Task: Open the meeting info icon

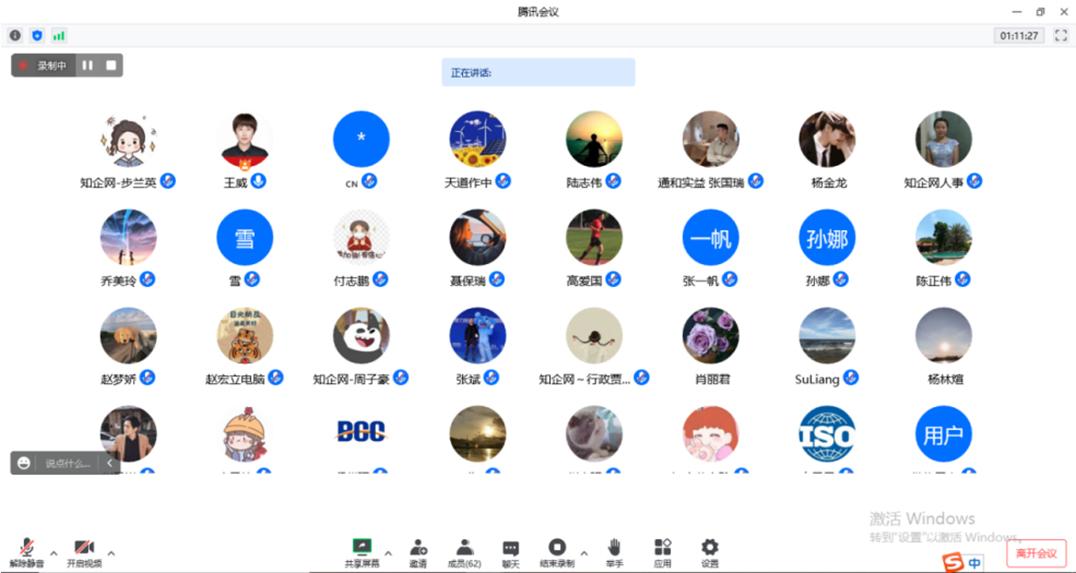Action: [15, 36]
